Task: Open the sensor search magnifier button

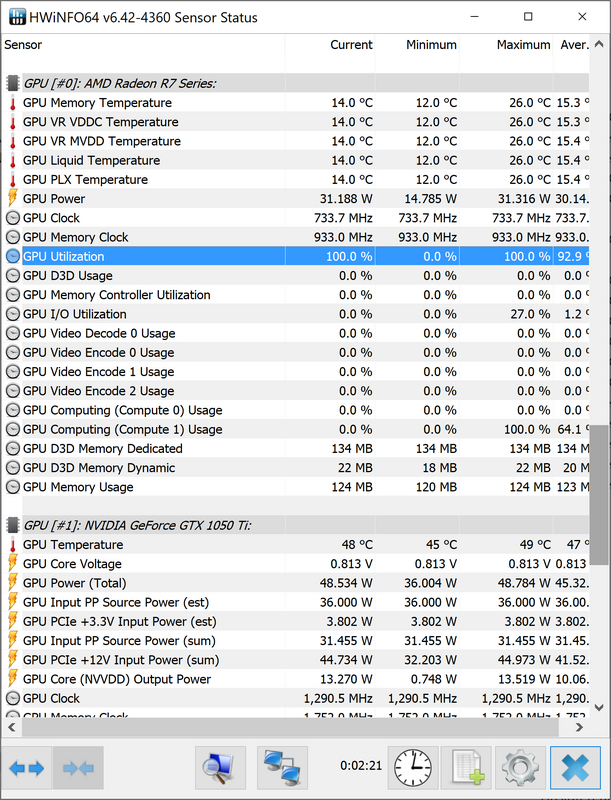Action: (x=220, y=767)
